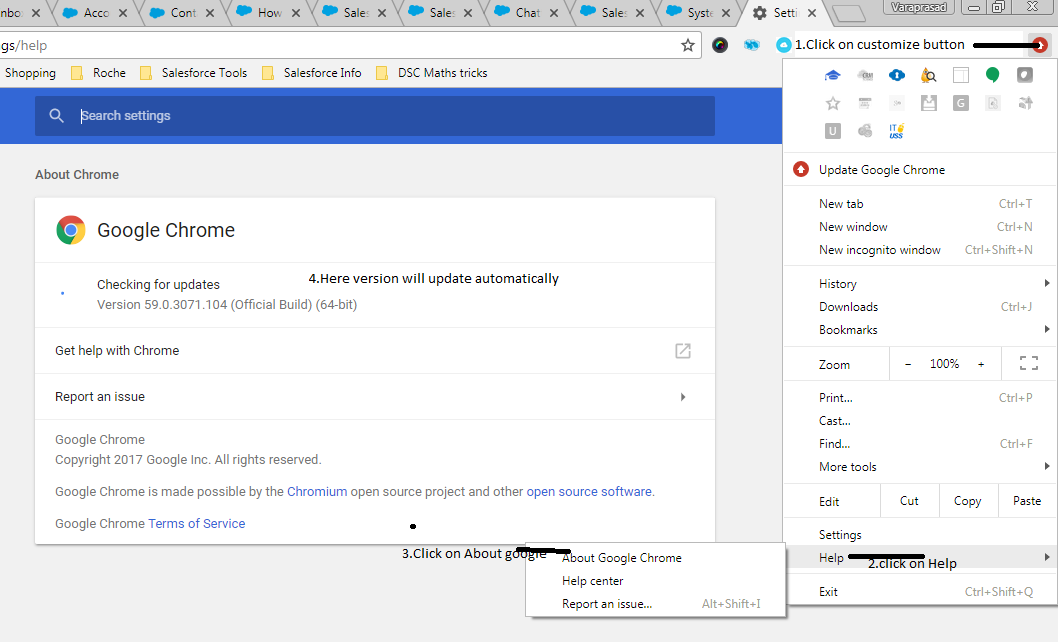Switch to the Chat browser tab
1058x642 pixels.
526,13
